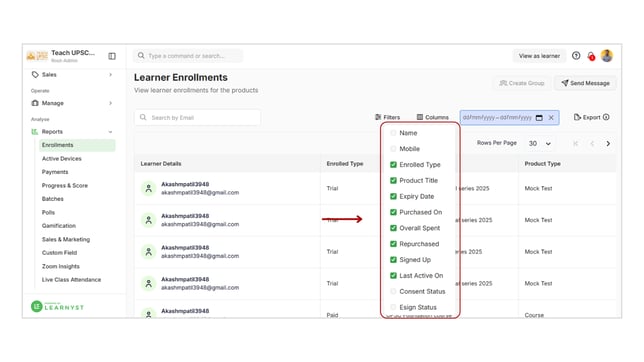Image resolution: width=644 pixels, height=362 pixels.
Task: Open Polls report
Action: pos(48,212)
